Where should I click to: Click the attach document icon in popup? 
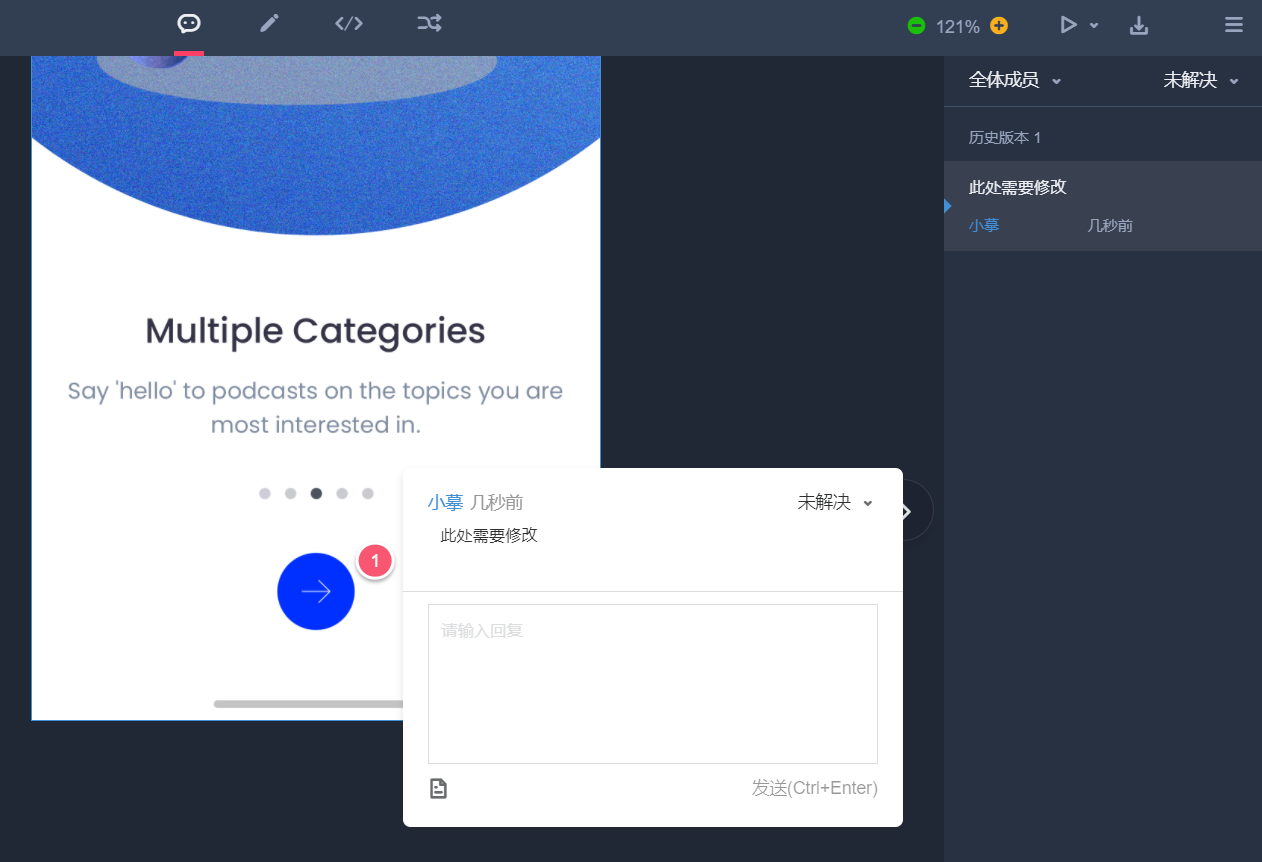coord(438,789)
